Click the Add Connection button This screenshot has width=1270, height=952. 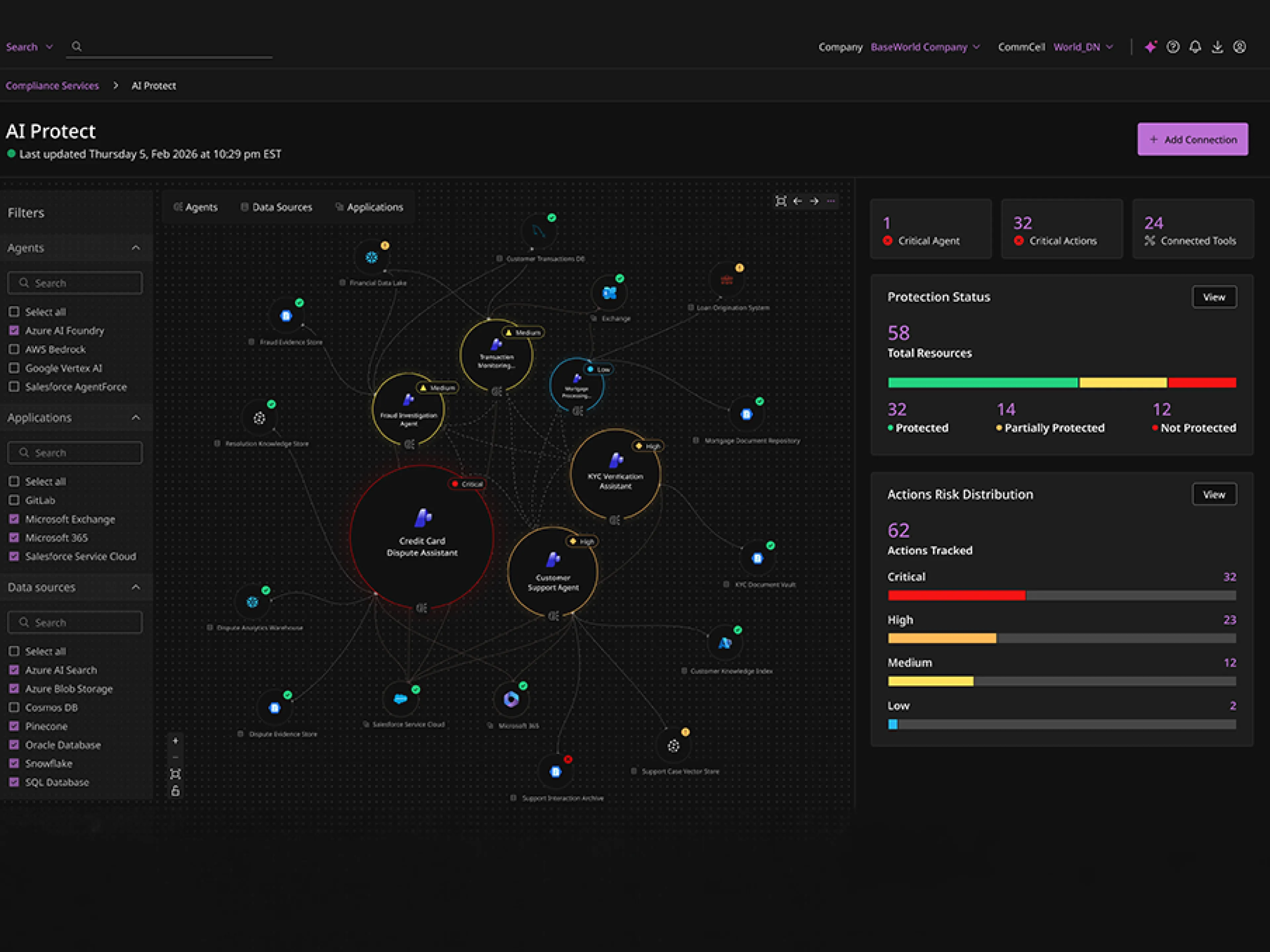1193,139
